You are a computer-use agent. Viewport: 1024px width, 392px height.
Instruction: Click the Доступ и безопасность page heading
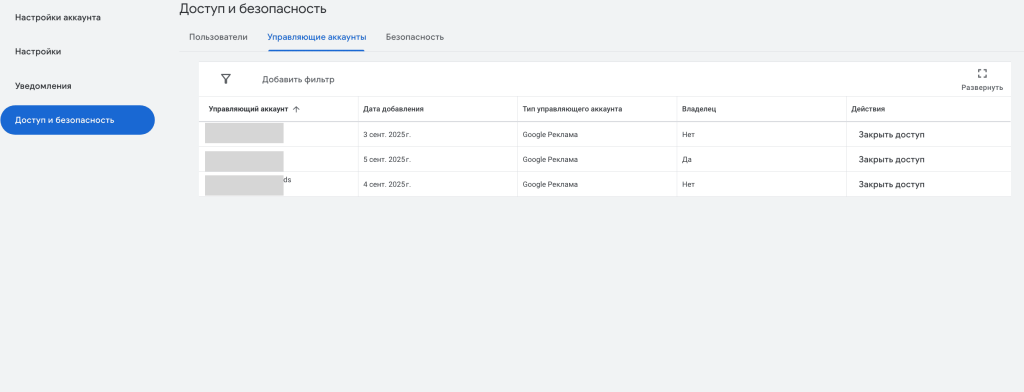coord(253,8)
